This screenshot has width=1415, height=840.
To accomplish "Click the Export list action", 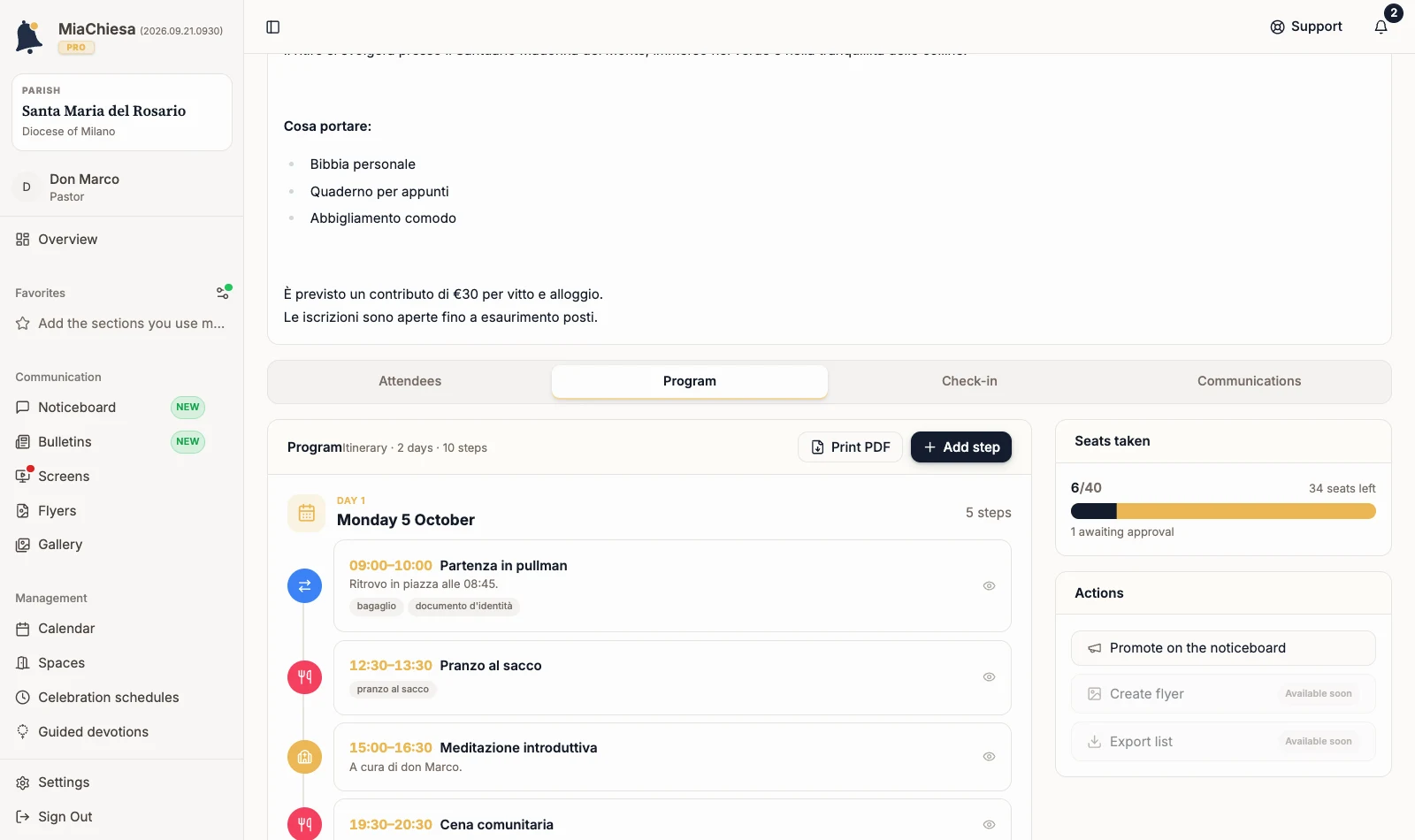I will pos(1223,742).
